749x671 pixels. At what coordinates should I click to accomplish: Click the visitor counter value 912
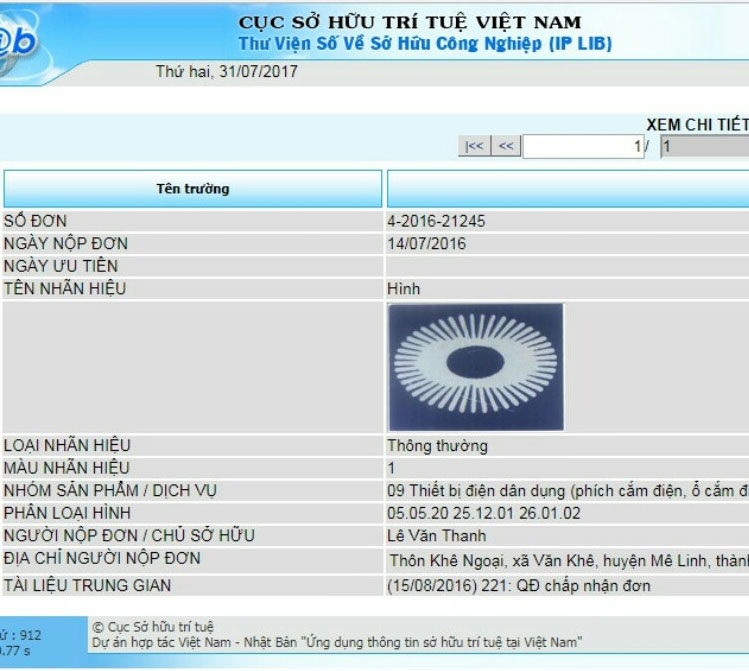[x=31, y=635]
